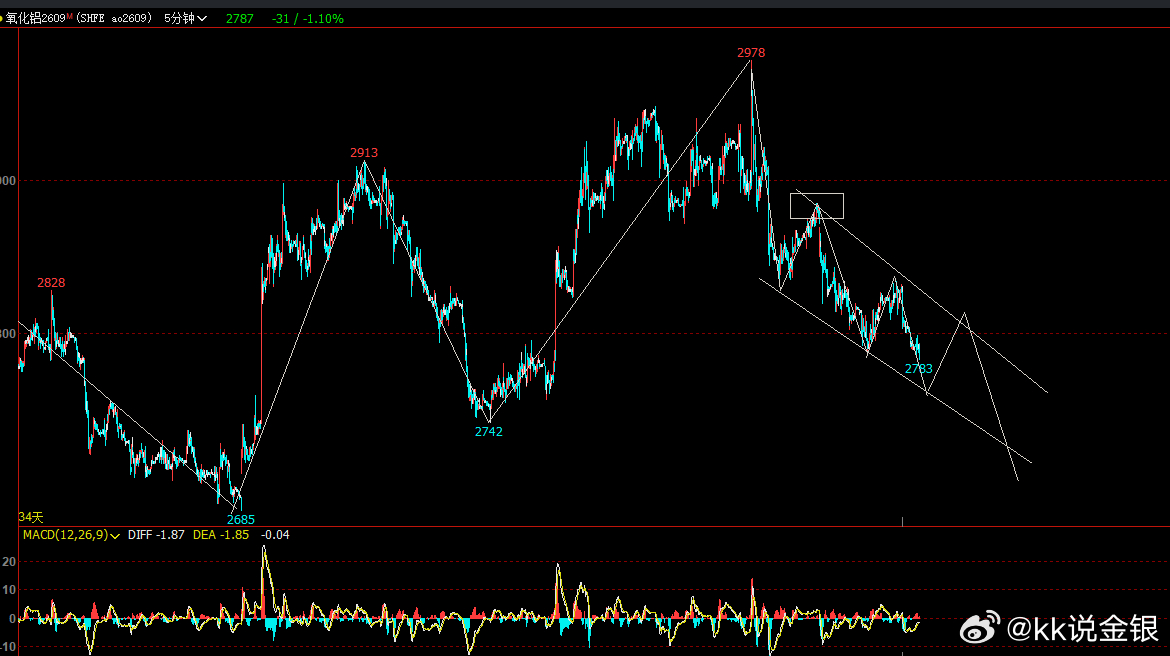Click the 34天 period label

[x=31, y=517]
